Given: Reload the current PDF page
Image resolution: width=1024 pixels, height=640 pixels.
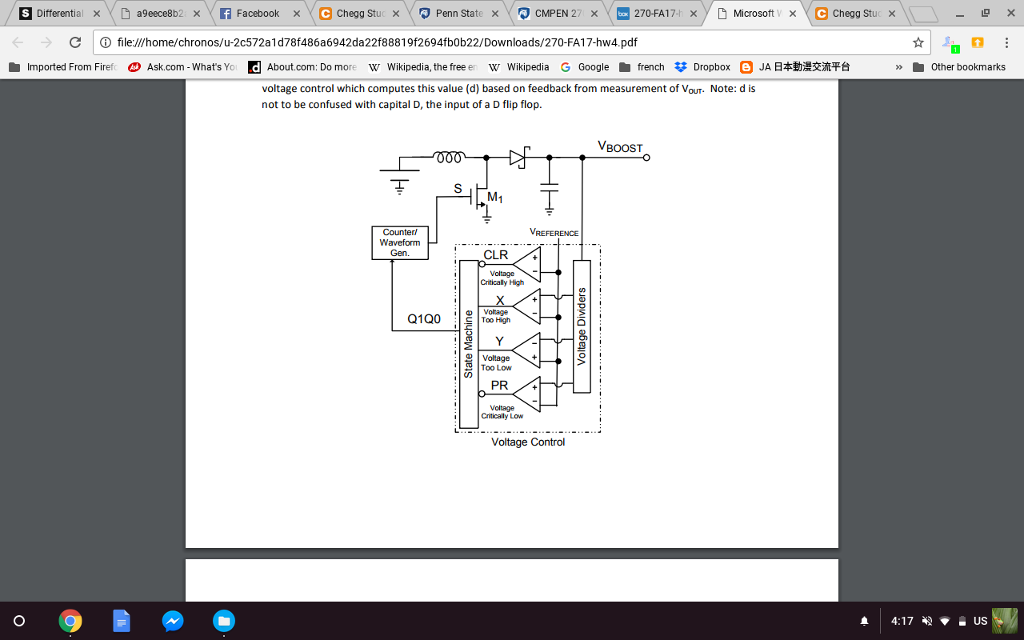Looking at the screenshot, I should [x=76, y=43].
